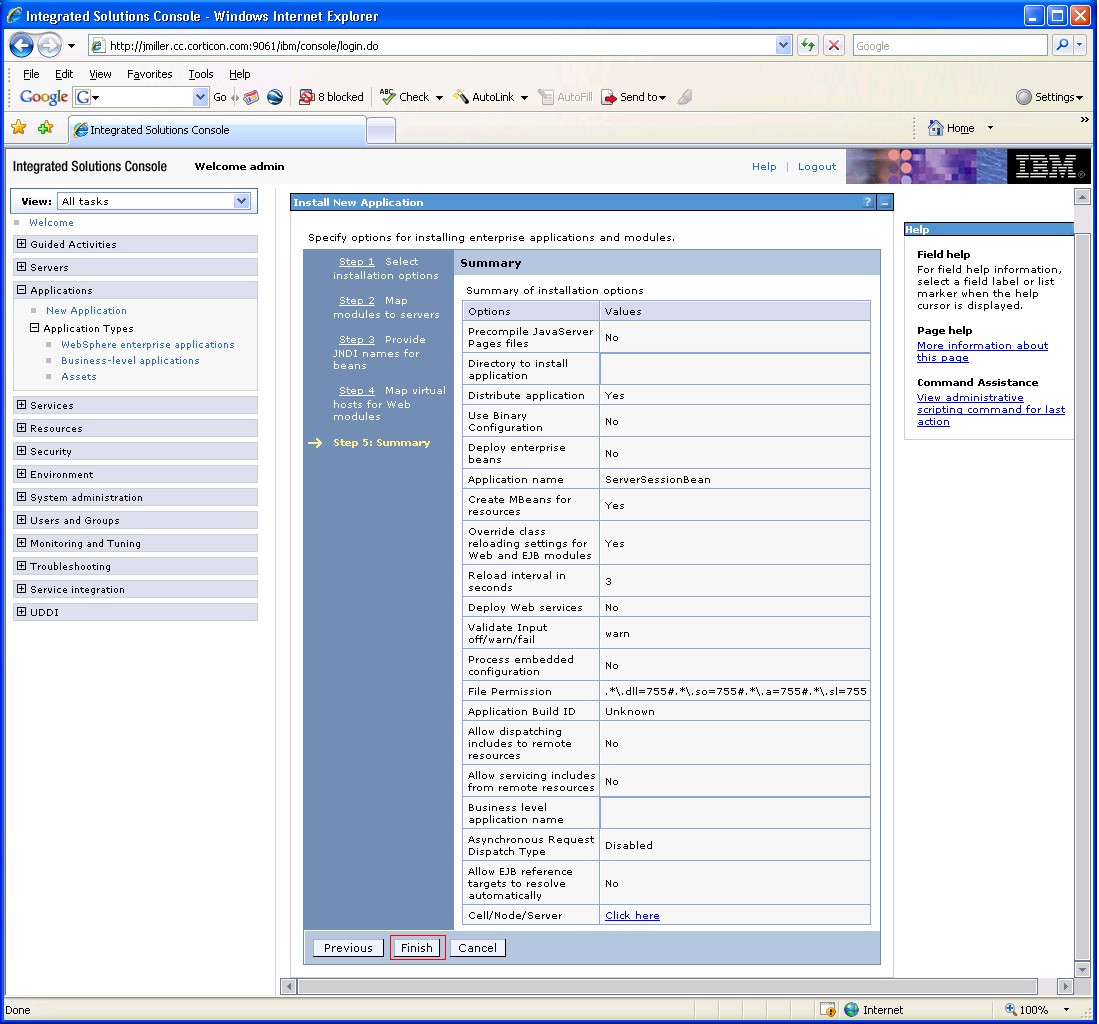Expand the Resources section

pyautogui.click(x=22, y=428)
